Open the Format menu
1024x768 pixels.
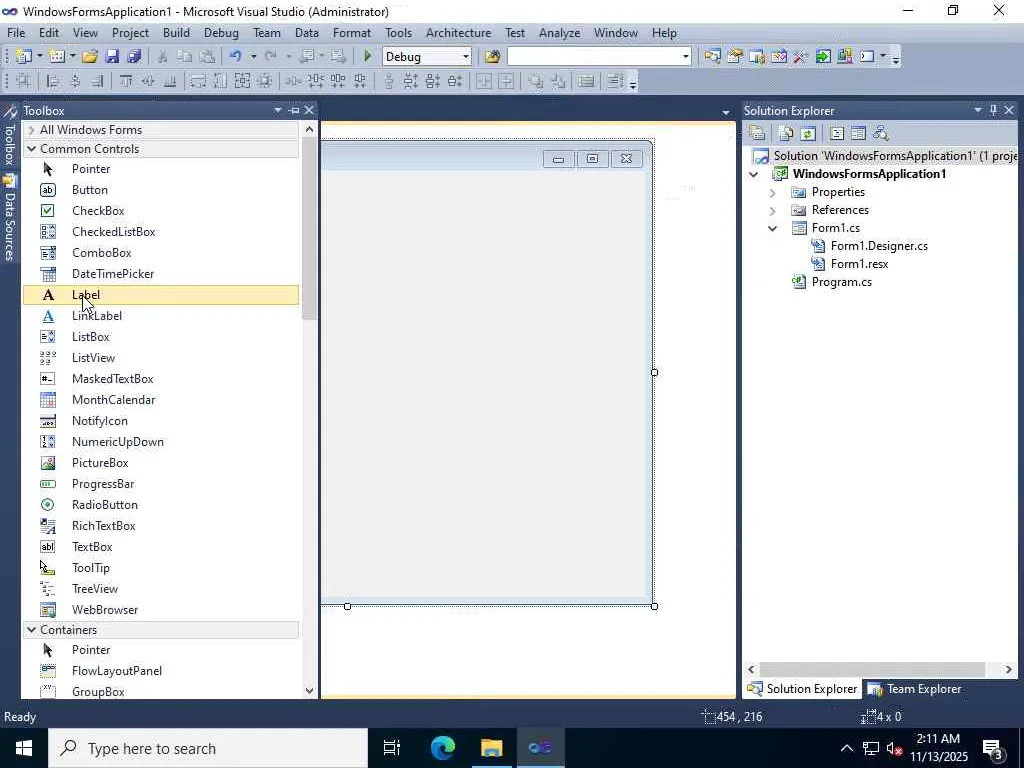351,33
